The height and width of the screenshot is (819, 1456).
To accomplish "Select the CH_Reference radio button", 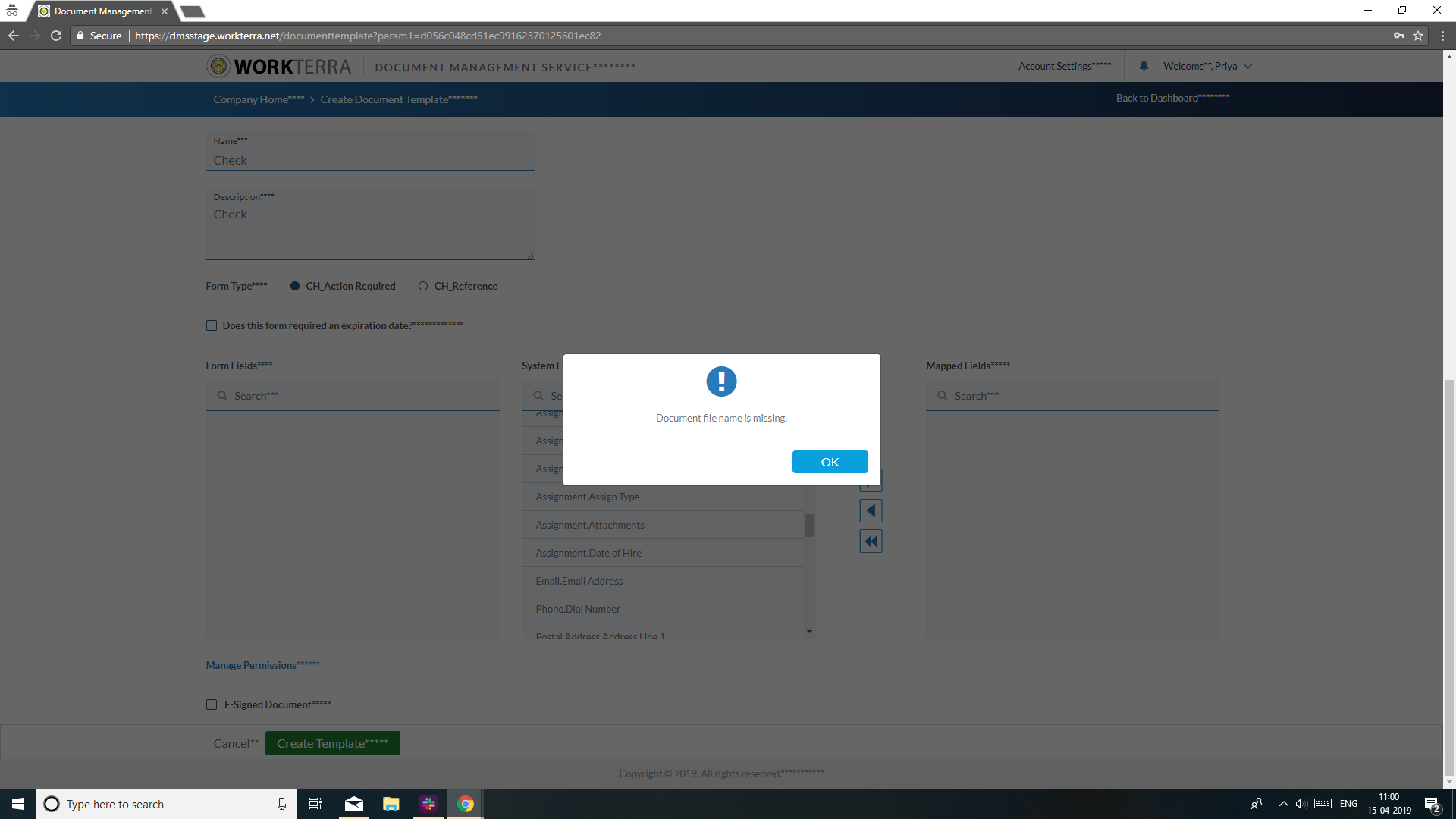I will (x=423, y=286).
